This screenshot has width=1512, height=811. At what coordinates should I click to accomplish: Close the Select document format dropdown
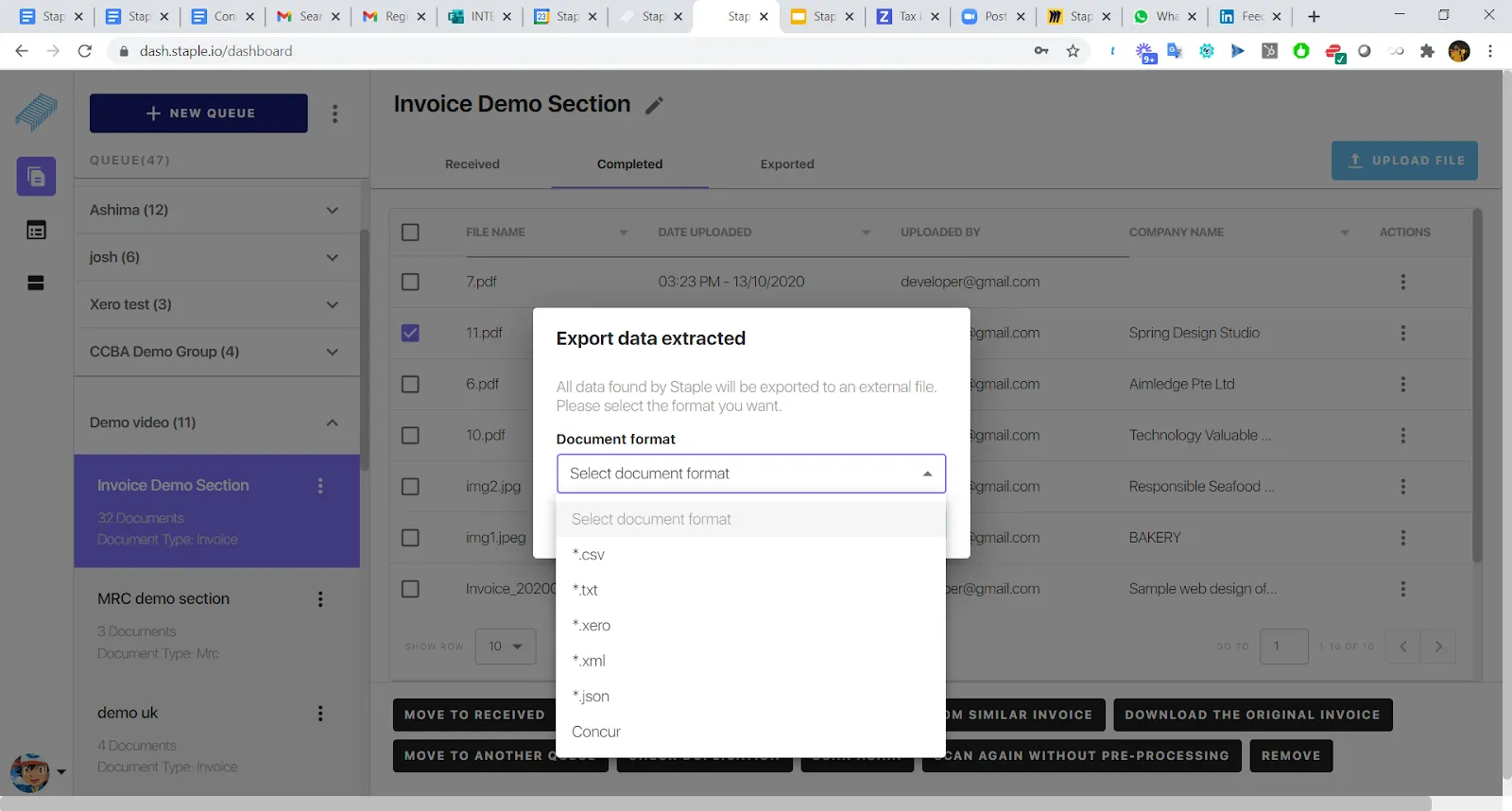pyautogui.click(x=751, y=474)
